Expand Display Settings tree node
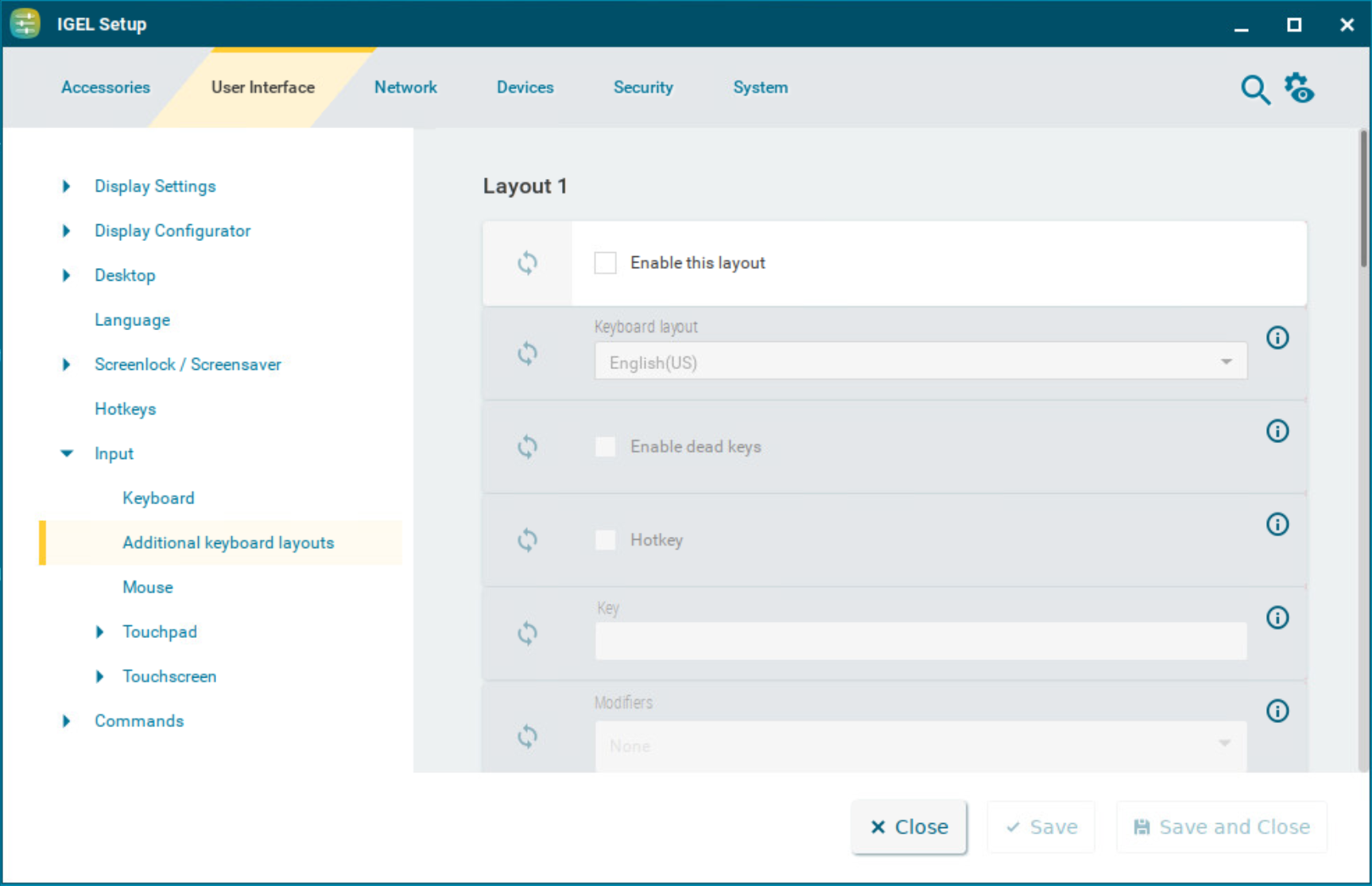 point(67,186)
